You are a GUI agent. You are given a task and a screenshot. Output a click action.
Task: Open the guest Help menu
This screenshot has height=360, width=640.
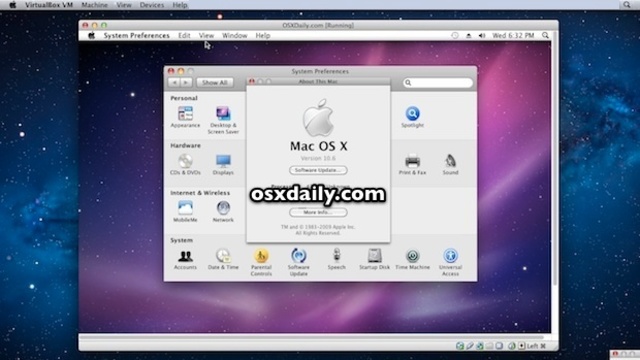pyautogui.click(x=263, y=36)
